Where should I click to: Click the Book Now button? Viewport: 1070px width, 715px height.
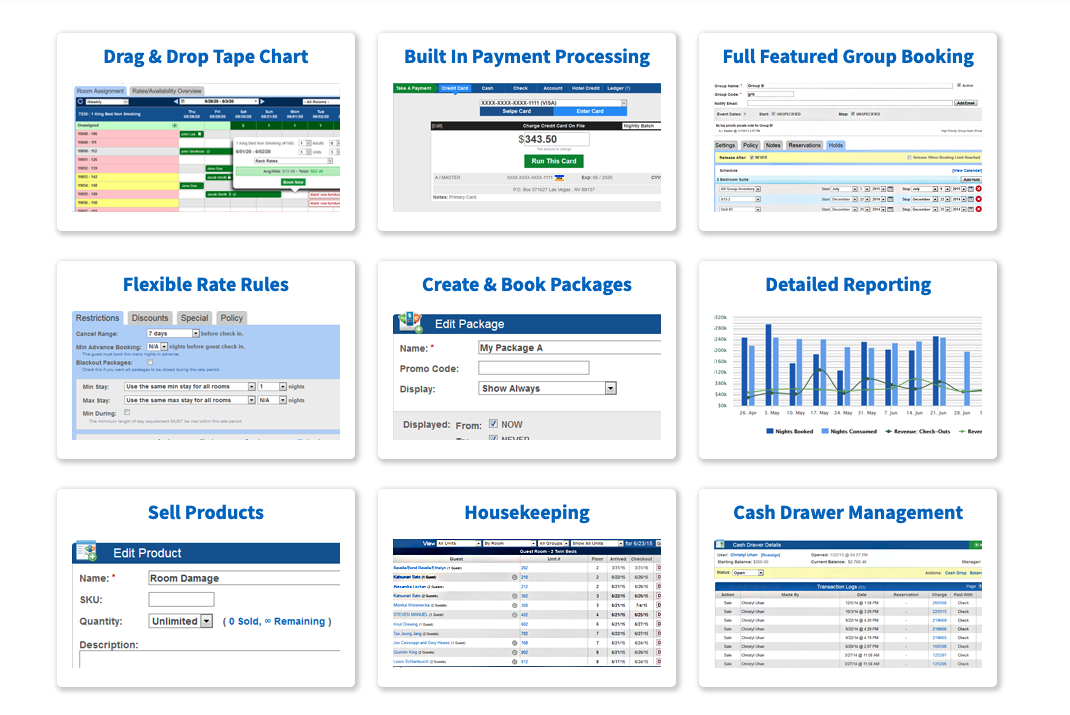[293, 182]
